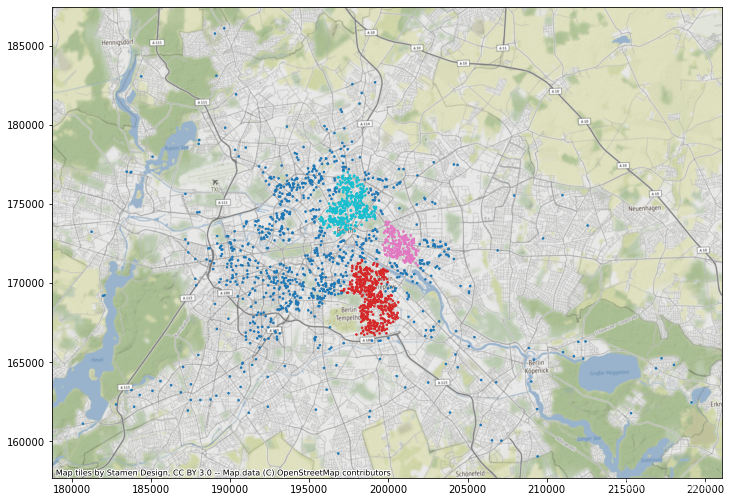Click the x-axis tick label 180000
Screen dimensions: 731x502
(71, 489)
